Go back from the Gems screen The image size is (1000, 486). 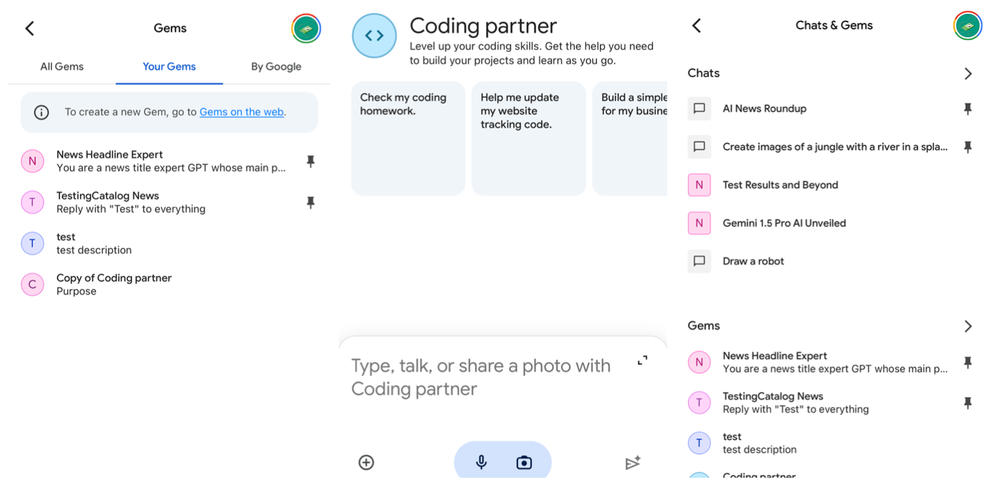30,28
